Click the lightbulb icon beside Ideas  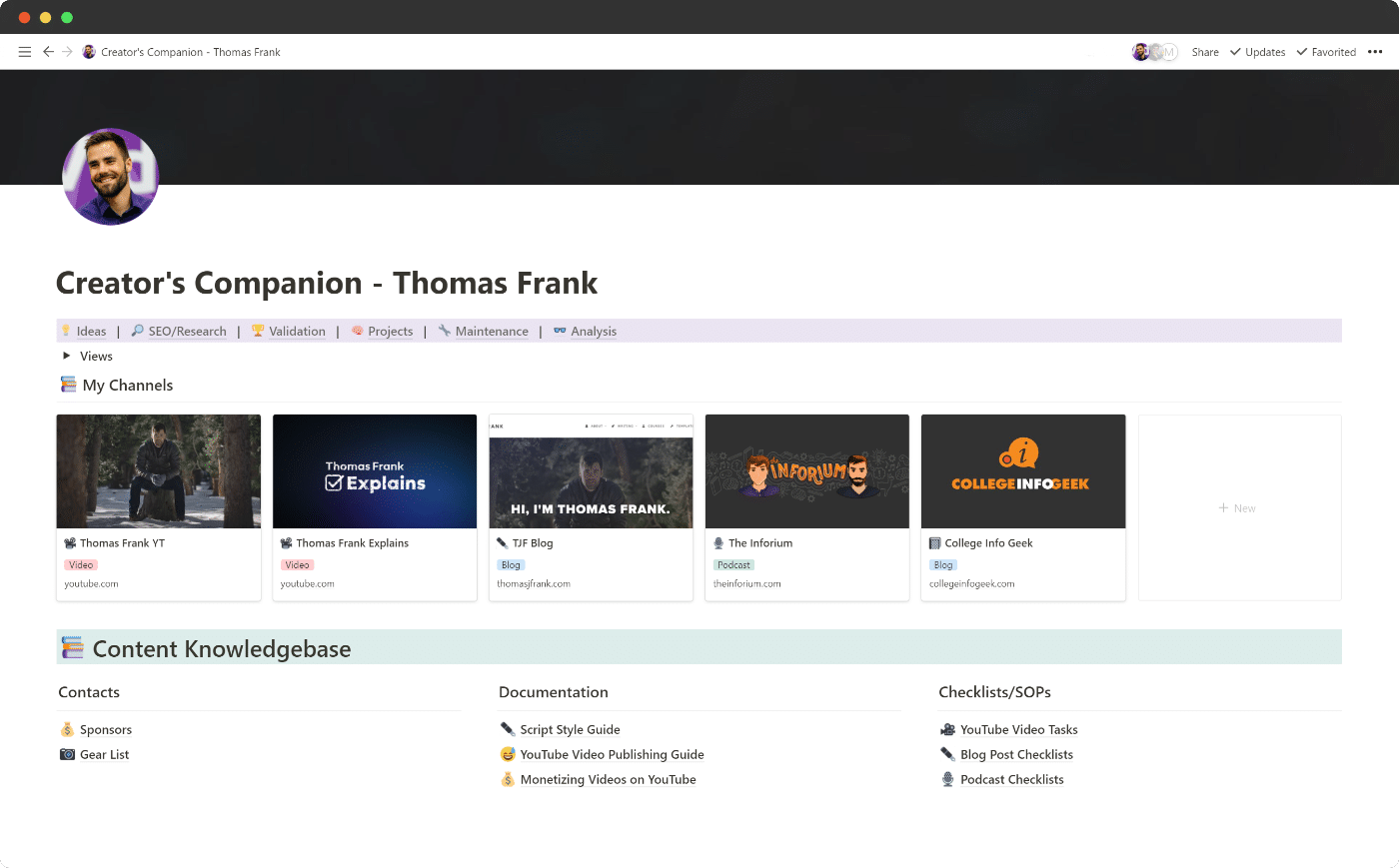coord(66,331)
